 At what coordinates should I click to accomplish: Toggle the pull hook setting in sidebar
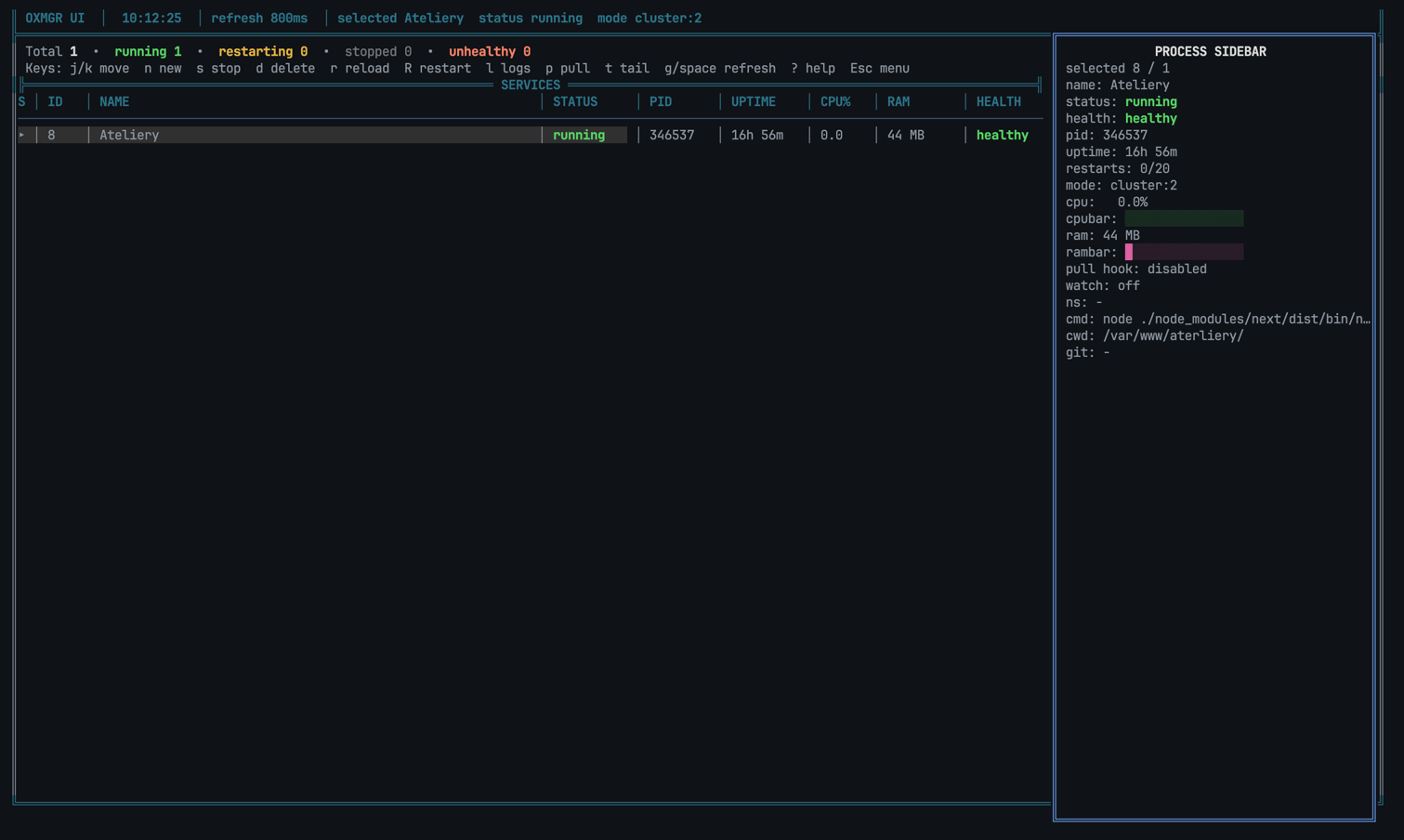coord(1135,269)
